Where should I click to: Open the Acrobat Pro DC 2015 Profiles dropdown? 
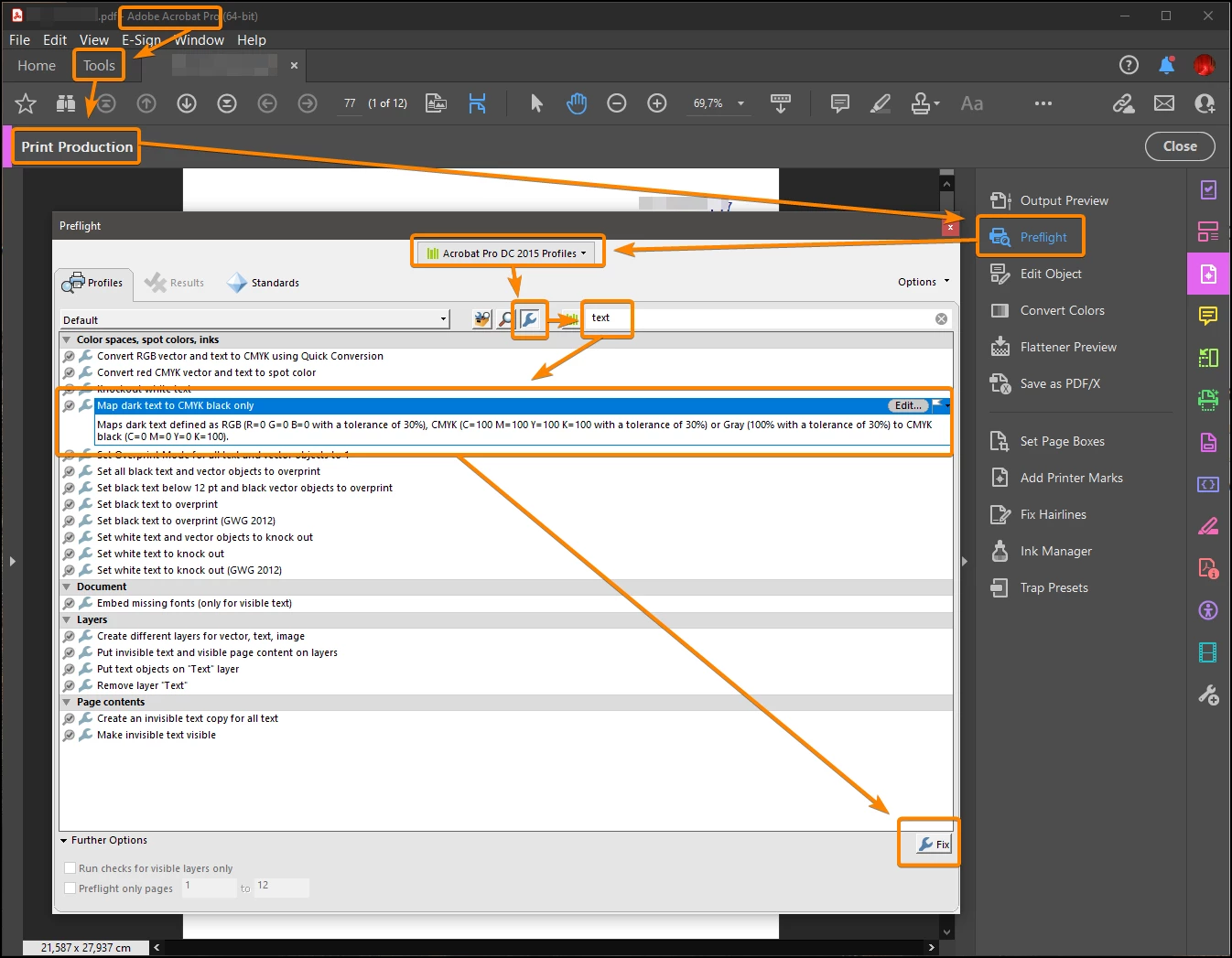tap(507, 253)
